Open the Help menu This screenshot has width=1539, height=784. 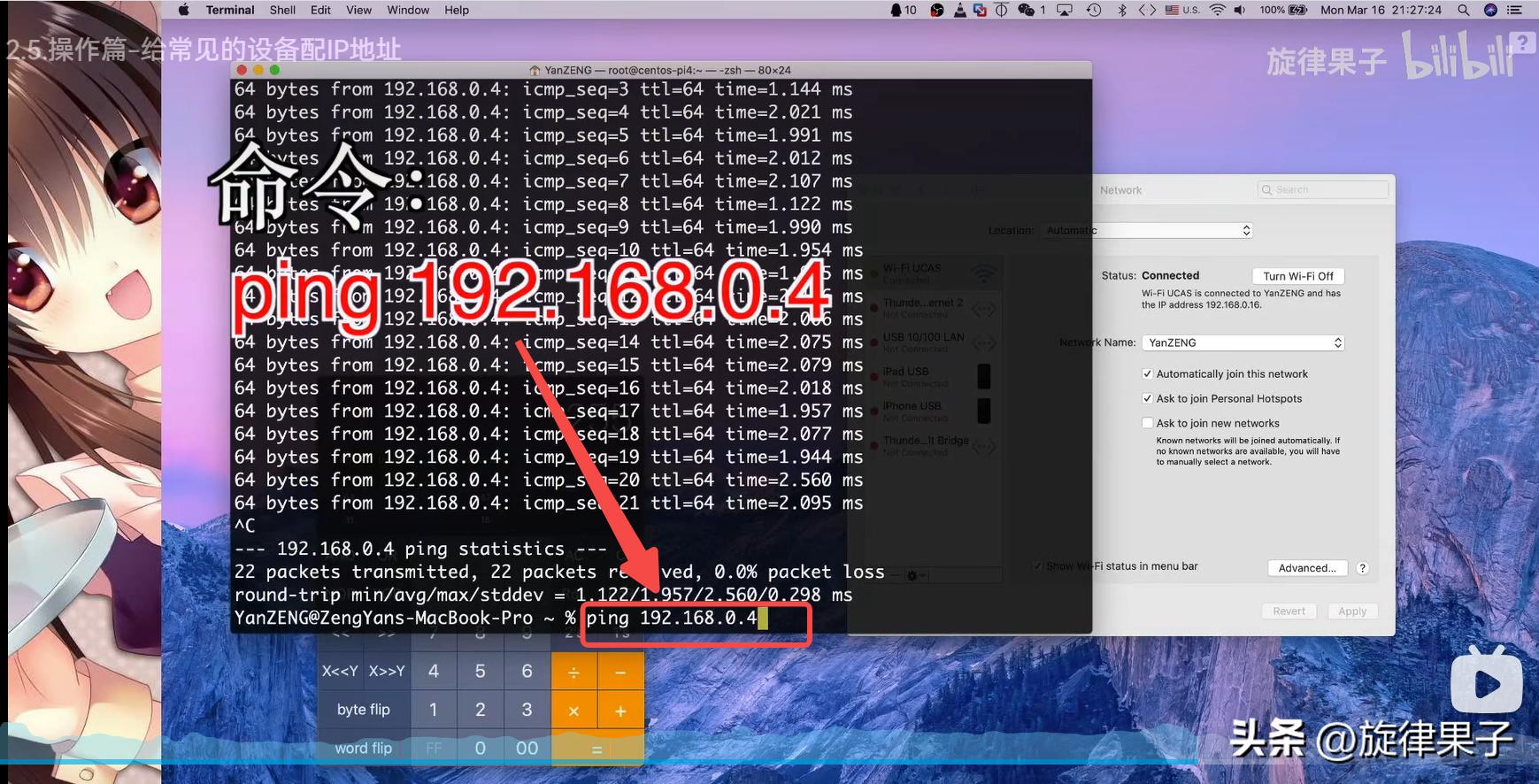[x=457, y=10]
